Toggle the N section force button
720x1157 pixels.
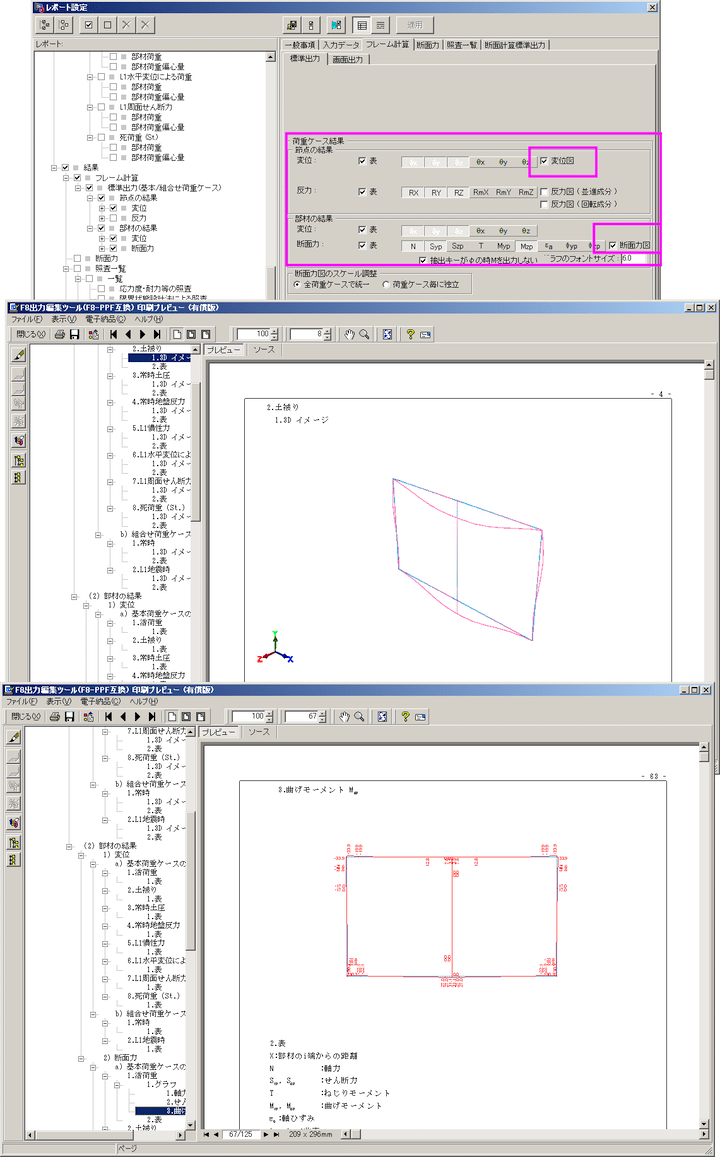pos(413,246)
